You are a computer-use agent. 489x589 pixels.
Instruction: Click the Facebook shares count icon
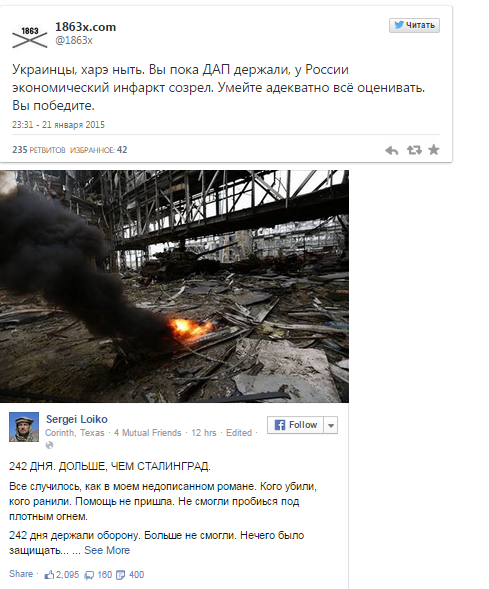click(x=121, y=575)
